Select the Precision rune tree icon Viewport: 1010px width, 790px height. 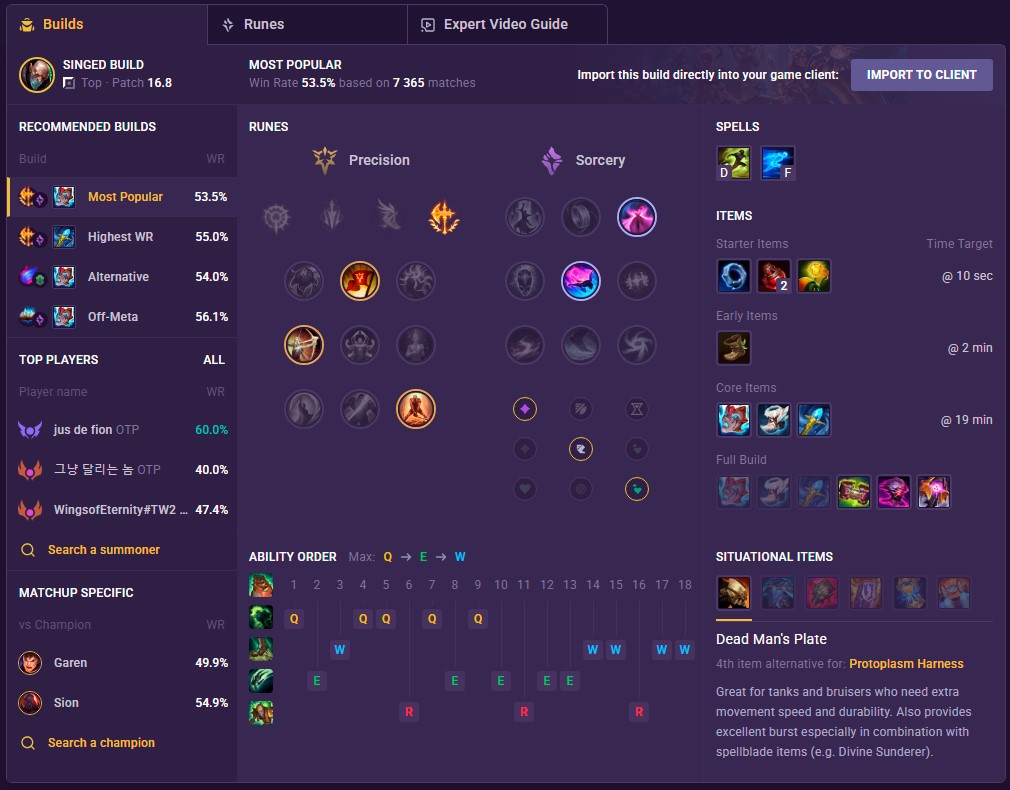(325, 160)
